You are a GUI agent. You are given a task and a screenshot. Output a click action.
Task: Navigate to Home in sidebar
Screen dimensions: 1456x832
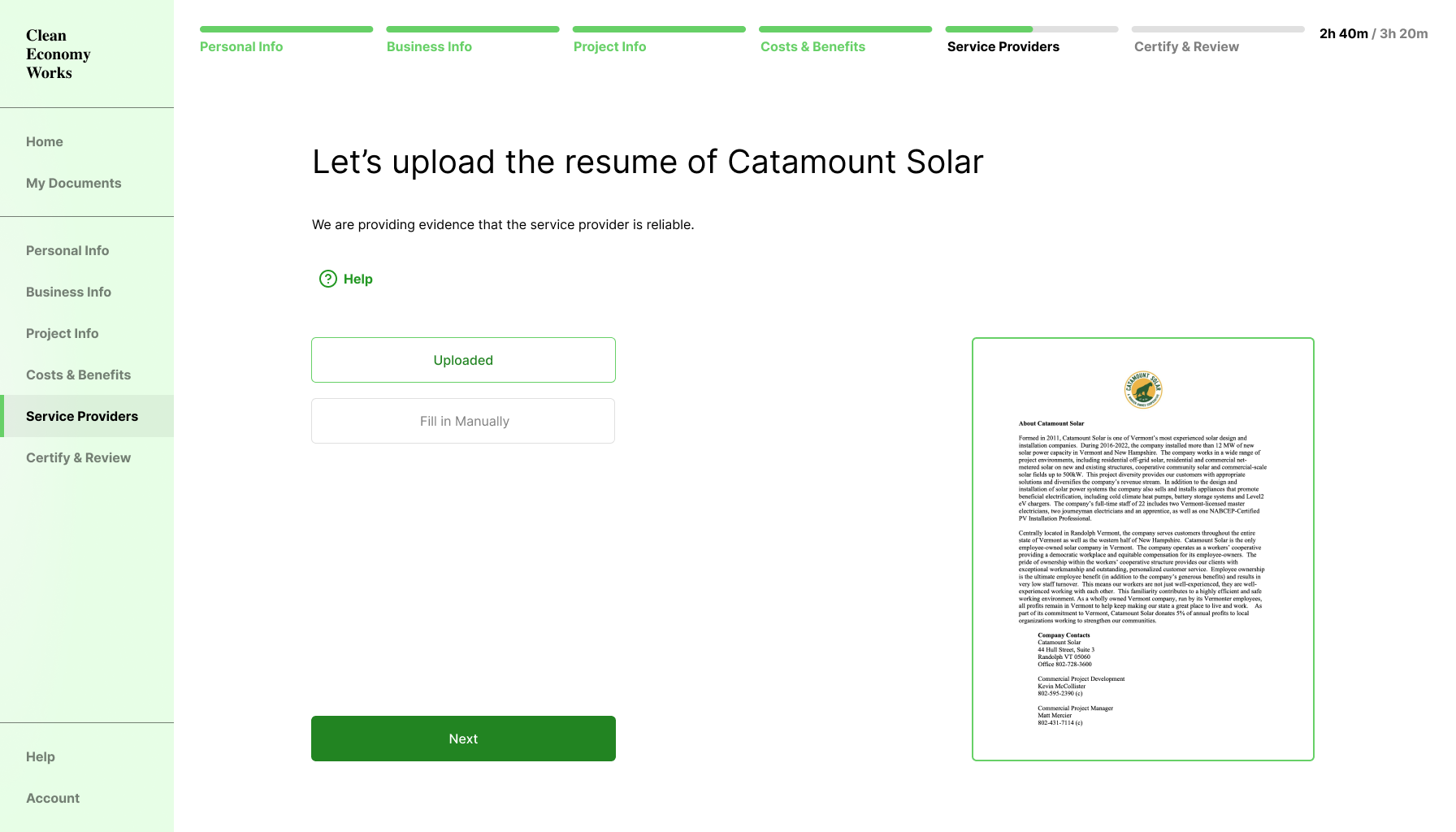(x=45, y=141)
